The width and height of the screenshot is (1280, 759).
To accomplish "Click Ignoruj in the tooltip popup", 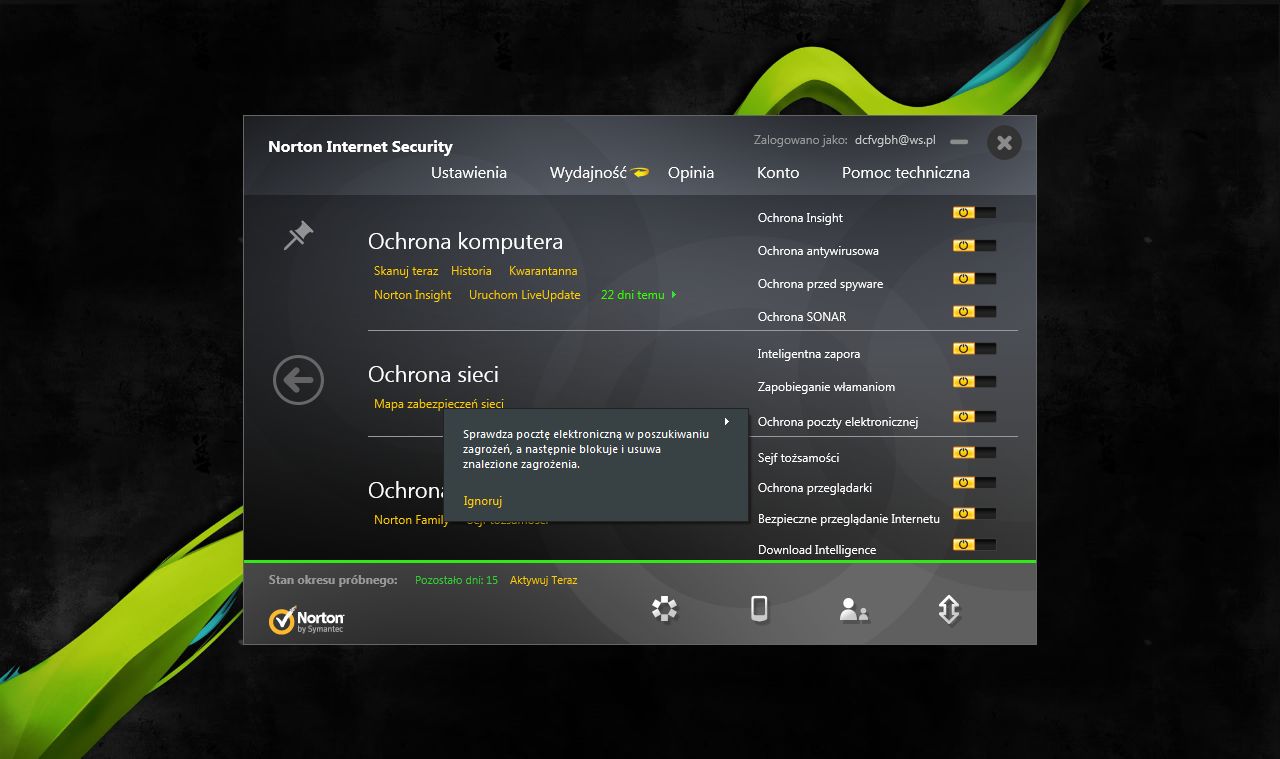I will click(483, 501).
